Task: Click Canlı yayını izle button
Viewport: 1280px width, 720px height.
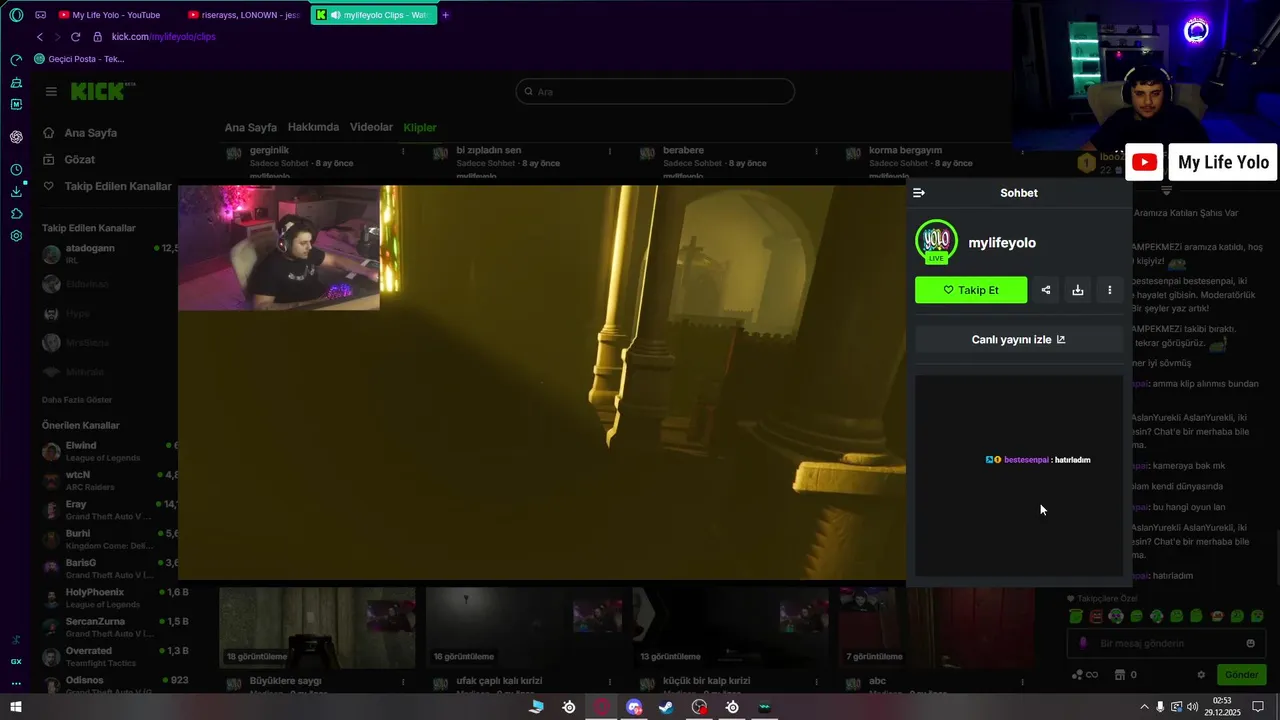Action: click(1019, 339)
